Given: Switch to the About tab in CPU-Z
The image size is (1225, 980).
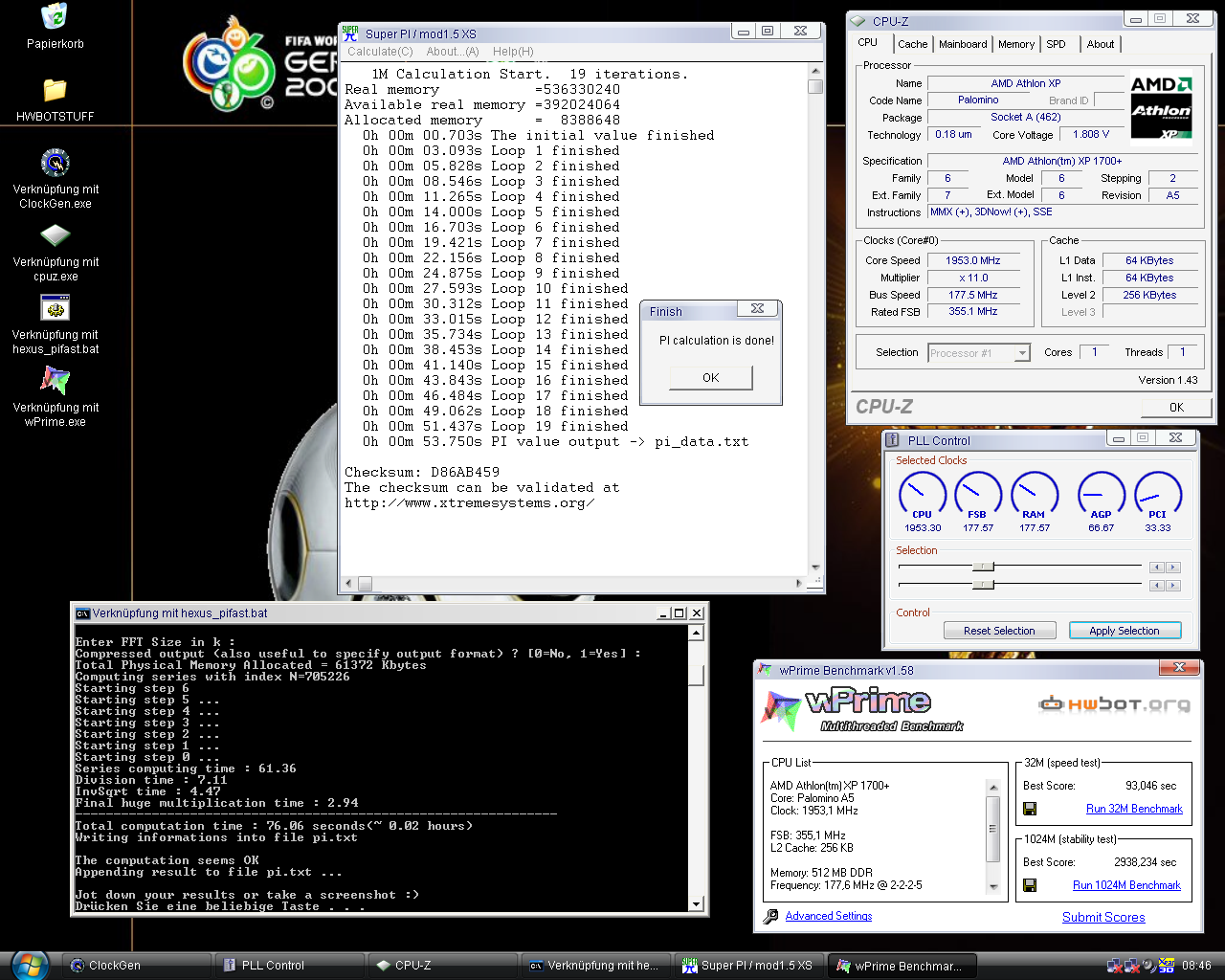Looking at the screenshot, I should [1101, 44].
